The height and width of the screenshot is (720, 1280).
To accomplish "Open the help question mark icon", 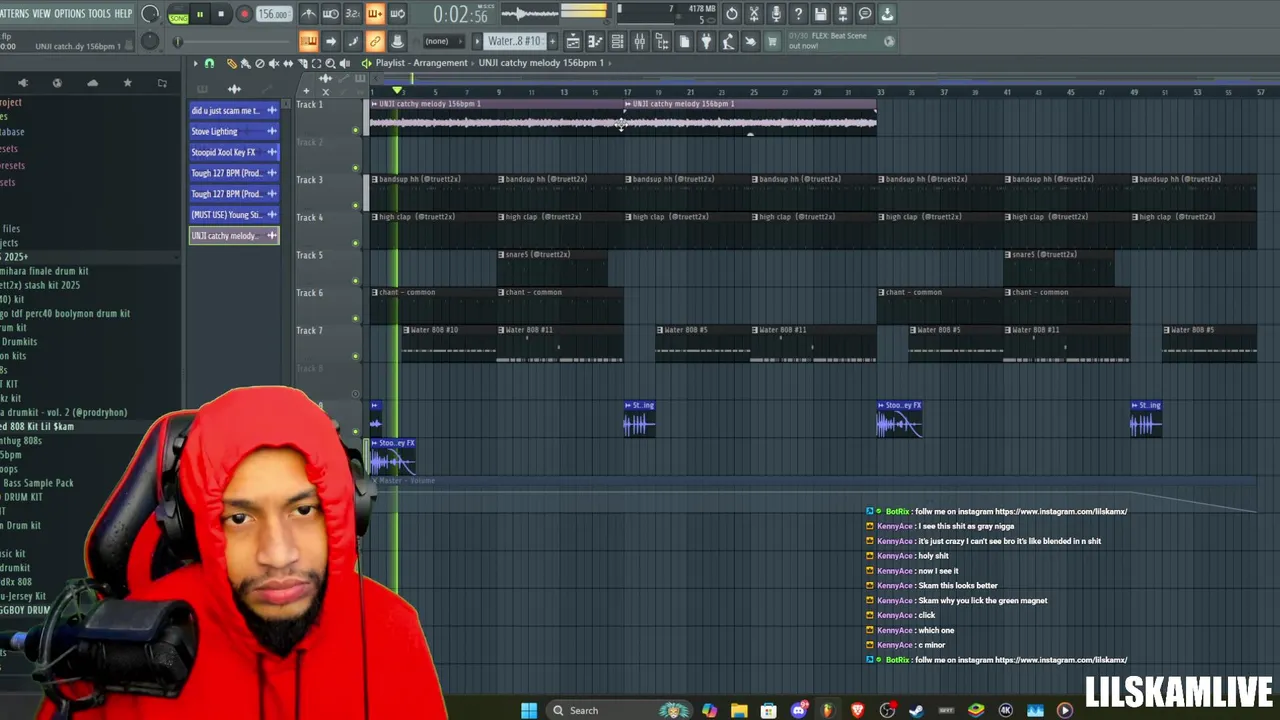I will (798, 14).
